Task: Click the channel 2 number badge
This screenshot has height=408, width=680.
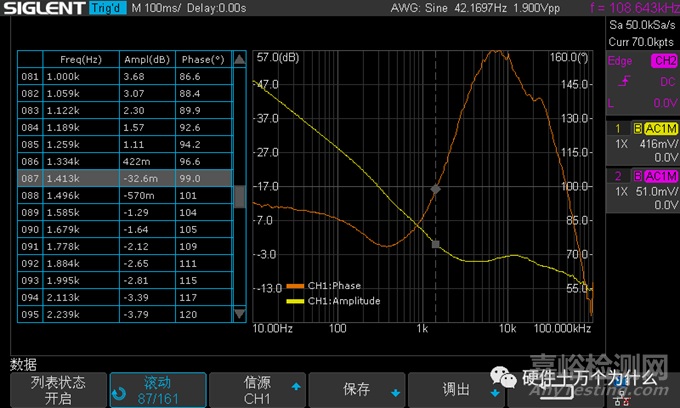Action: click(x=618, y=176)
